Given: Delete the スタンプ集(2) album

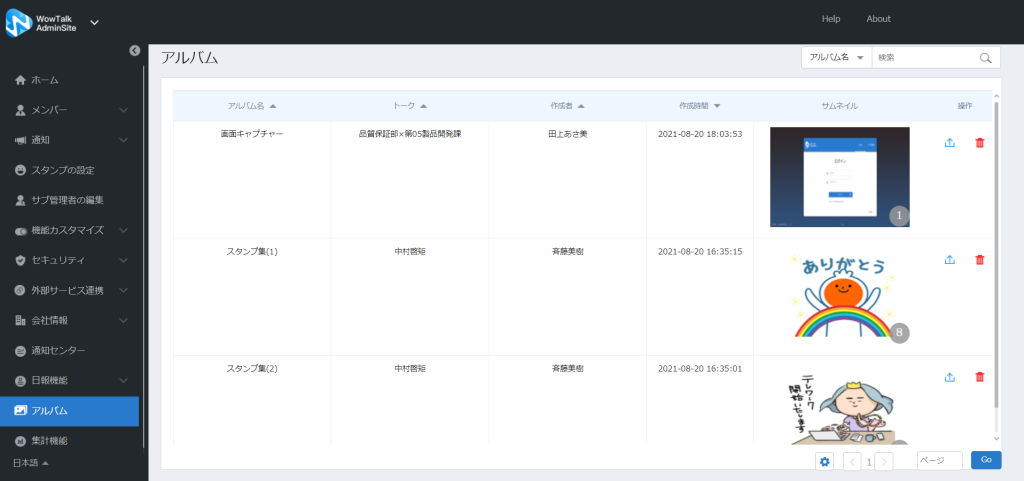Looking at the screenshot, I should coord(980,377).
